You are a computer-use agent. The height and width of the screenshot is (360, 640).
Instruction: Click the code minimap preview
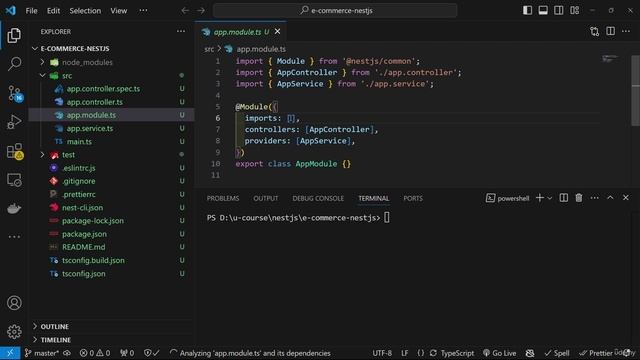[610, 59]
